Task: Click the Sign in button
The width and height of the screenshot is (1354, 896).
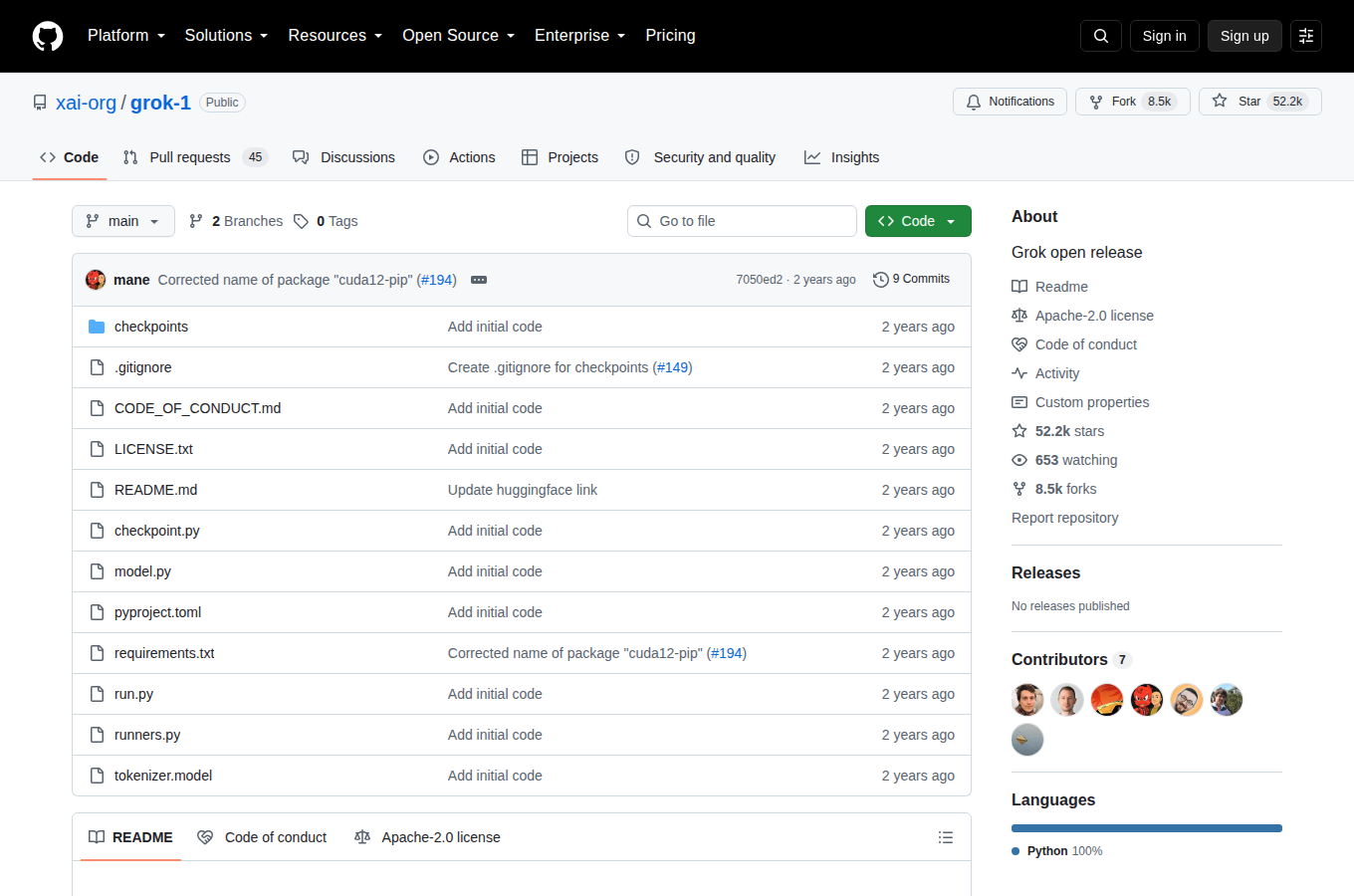Action: click(1165, 36)
